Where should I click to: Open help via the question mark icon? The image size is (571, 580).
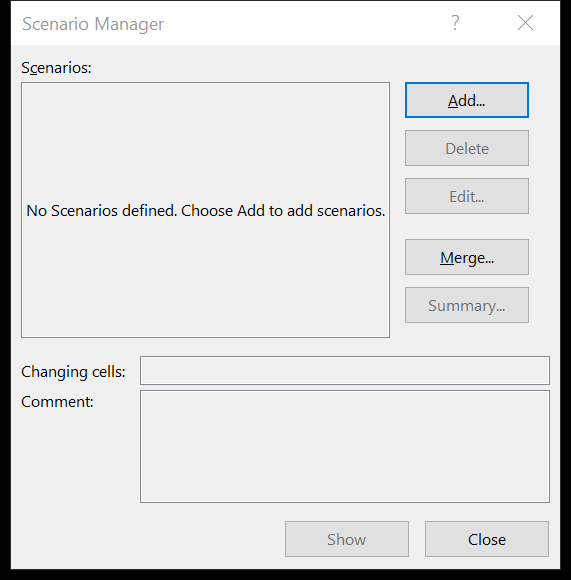[x=455, y=23]
